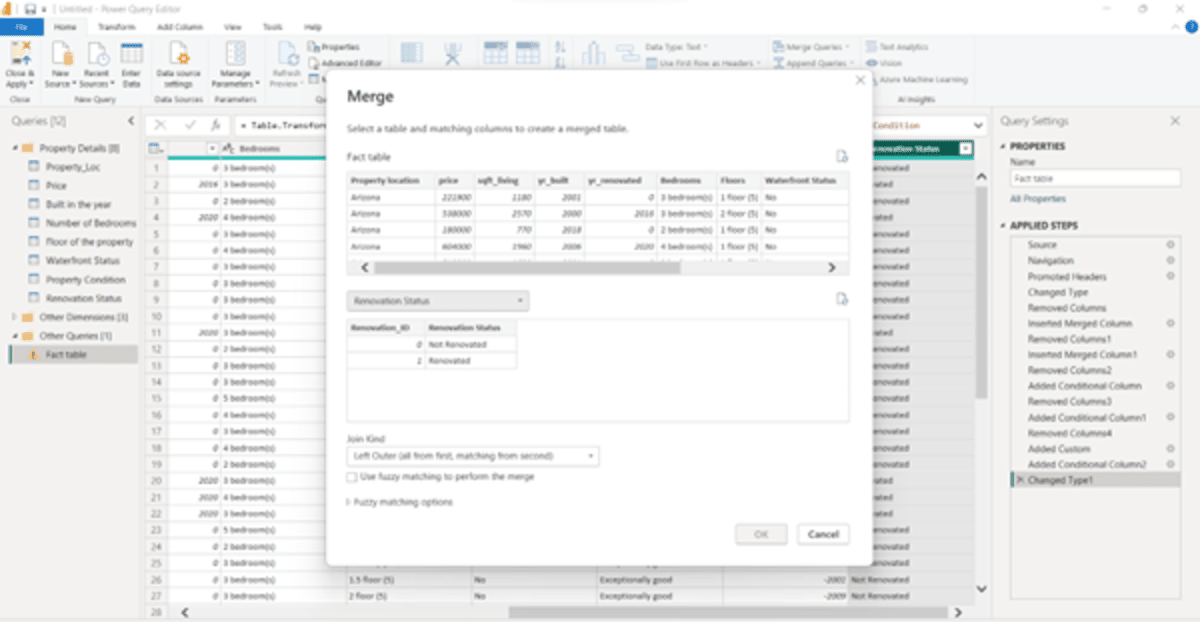Image resolution: width=1200 pixels, height=622 pixels.
Task: Click the OK button in Merge dialog
Action: tap(761, 534)
